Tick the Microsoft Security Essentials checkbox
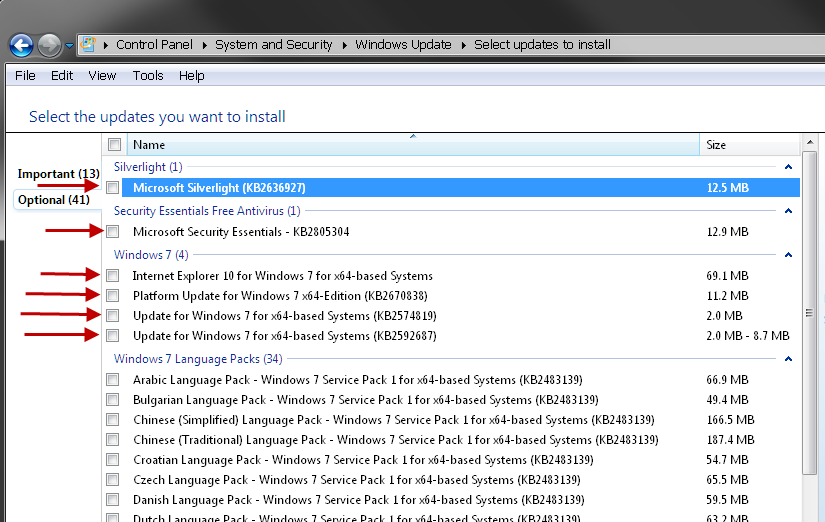The width and height of the screenshot is (825, 522). (x=113, y=232)
